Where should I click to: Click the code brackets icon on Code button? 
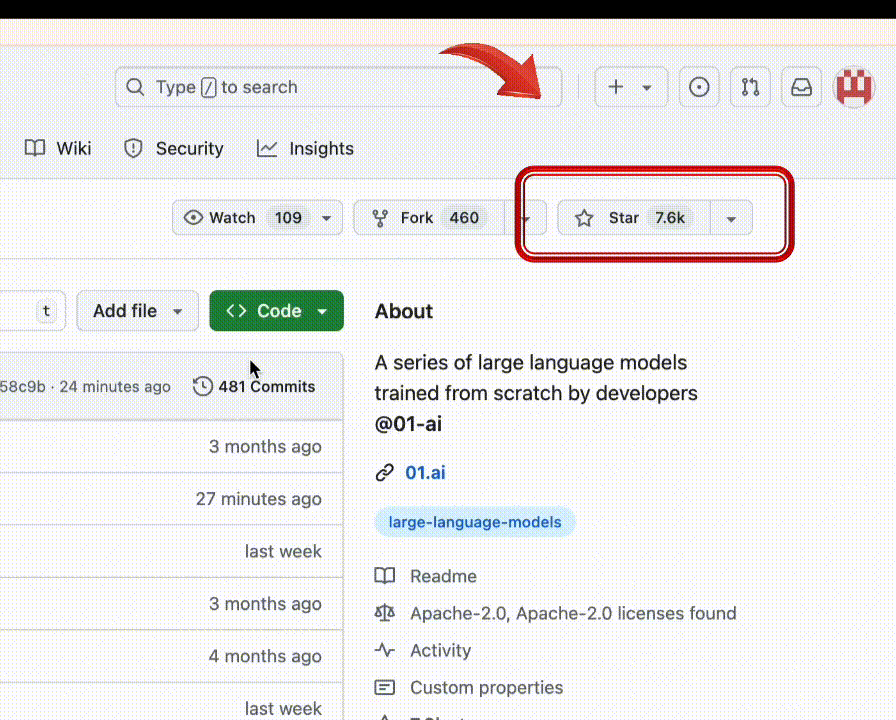pyautogui.click(x=236, y=311)
